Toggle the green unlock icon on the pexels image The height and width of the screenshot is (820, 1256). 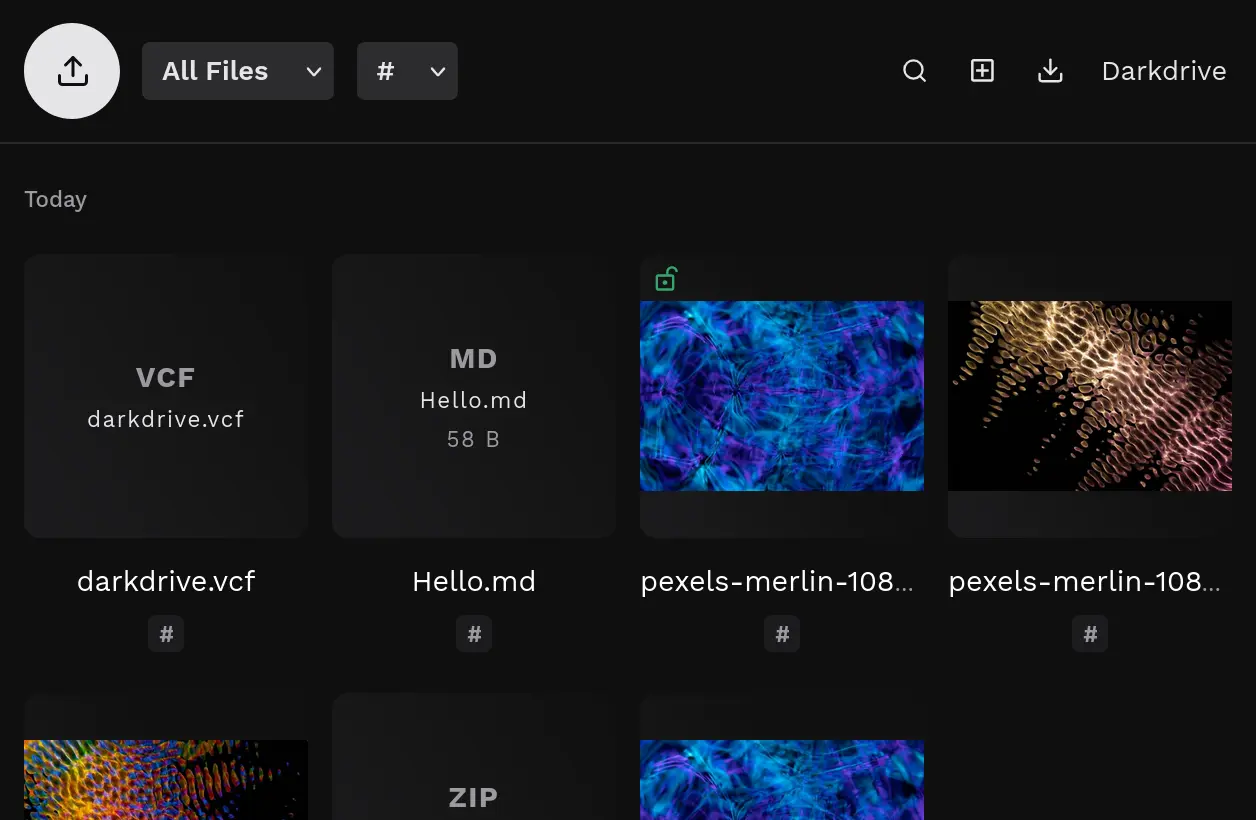click(x=666, y=279)
